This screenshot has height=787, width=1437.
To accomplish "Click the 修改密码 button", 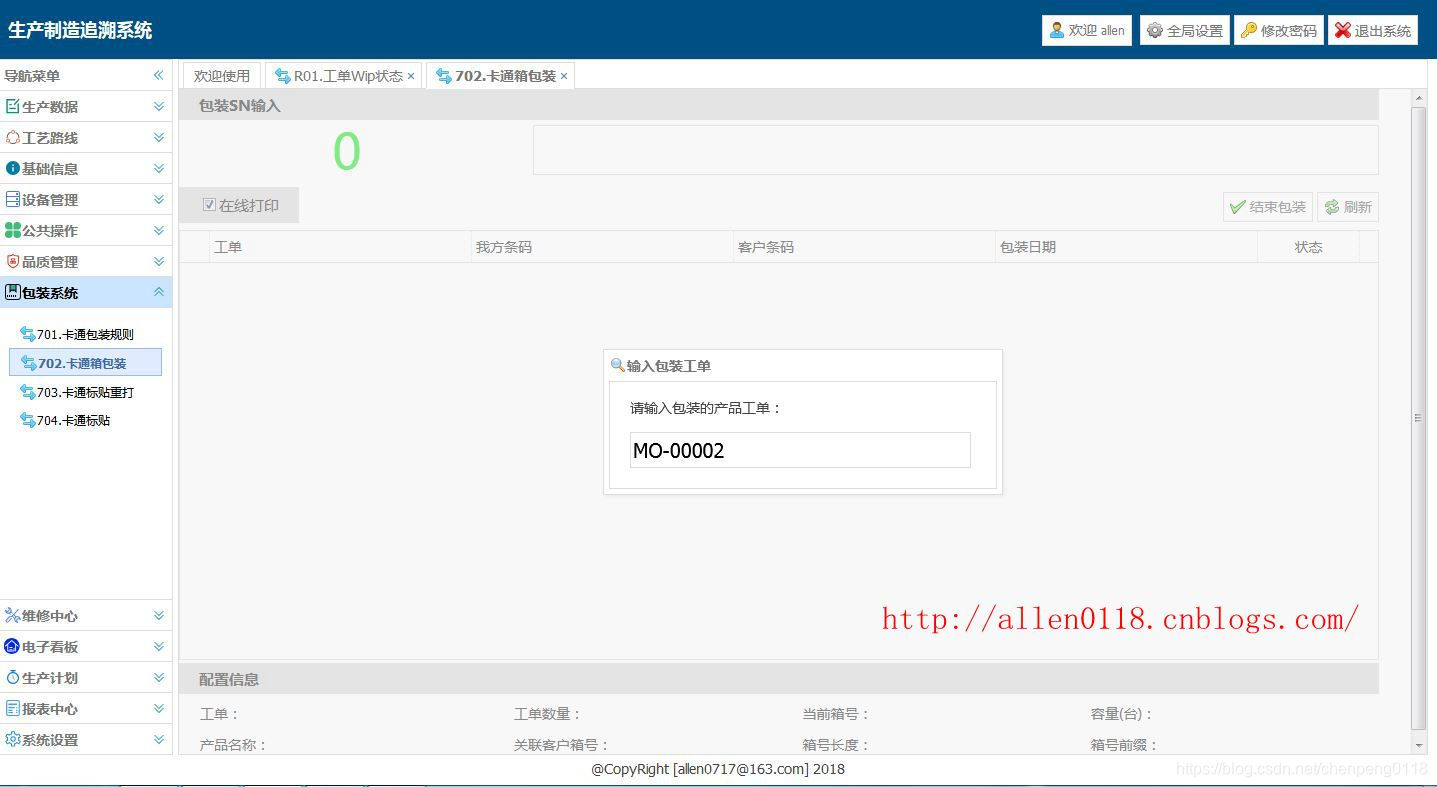I will 1279,30.
